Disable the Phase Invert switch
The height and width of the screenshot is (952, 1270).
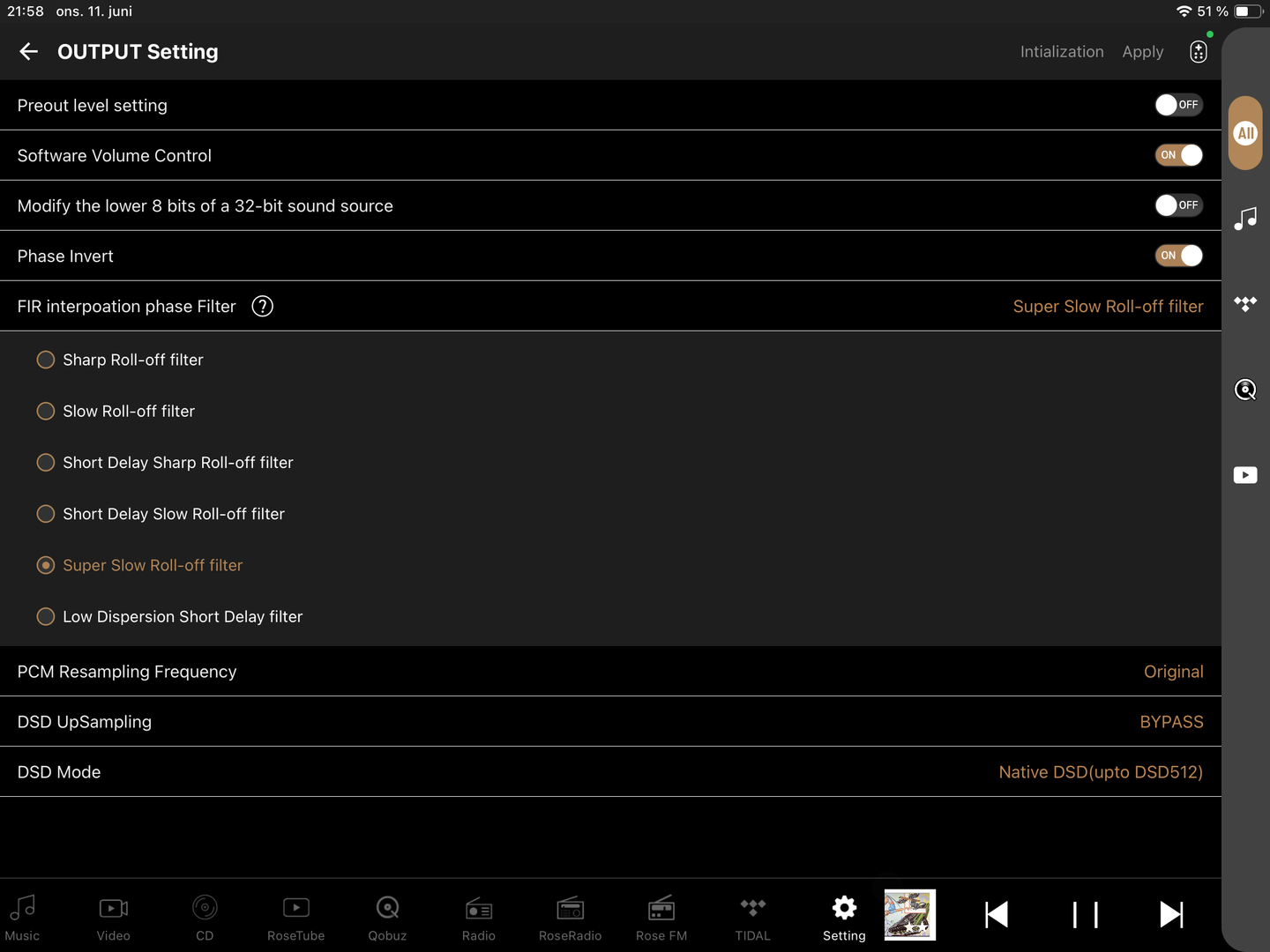(x=1179, y=256)
